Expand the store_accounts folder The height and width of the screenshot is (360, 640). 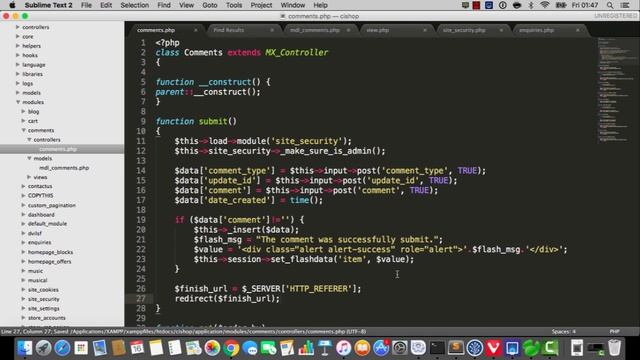(24, 318)
